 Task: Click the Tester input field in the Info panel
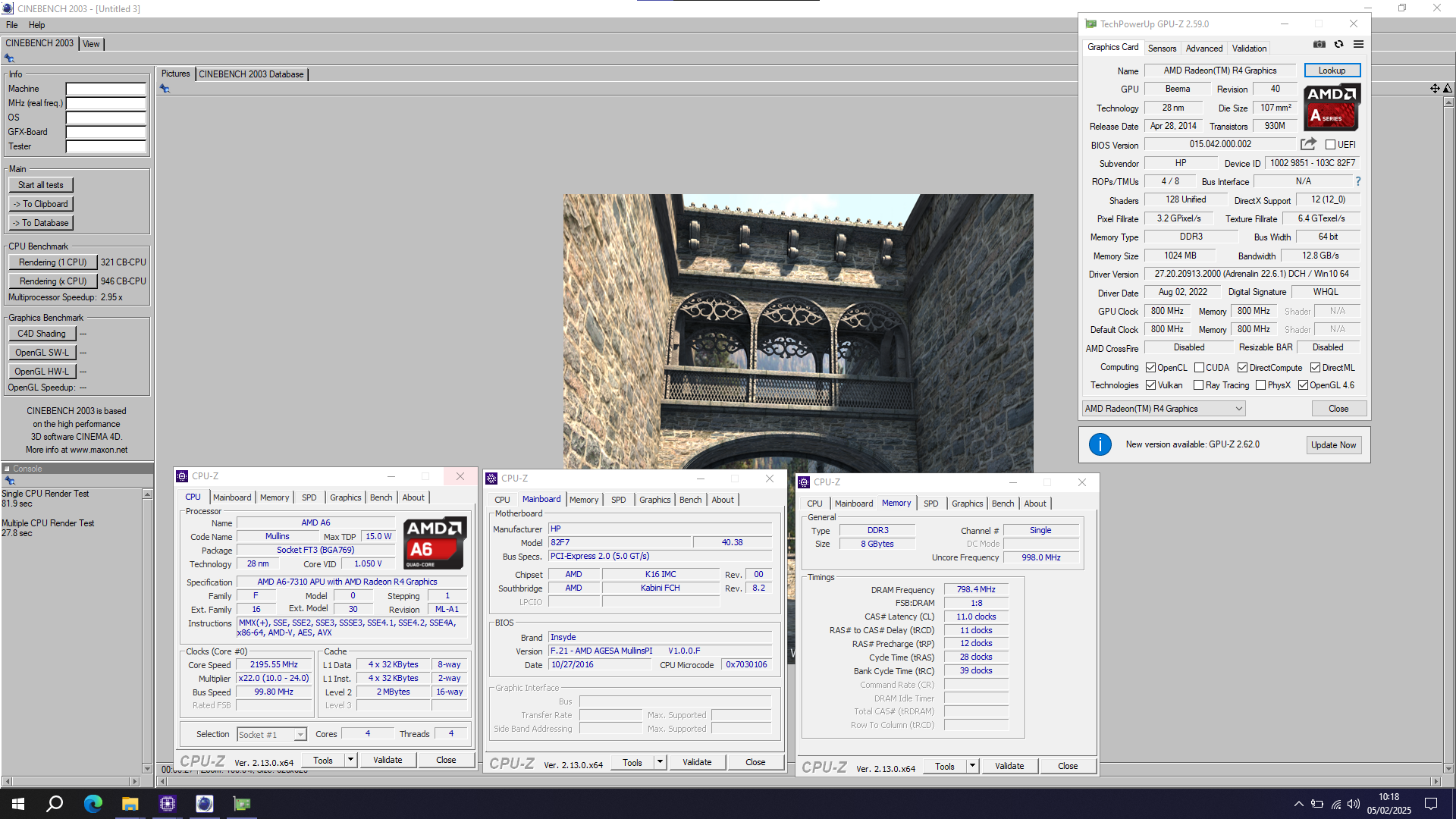105,146
